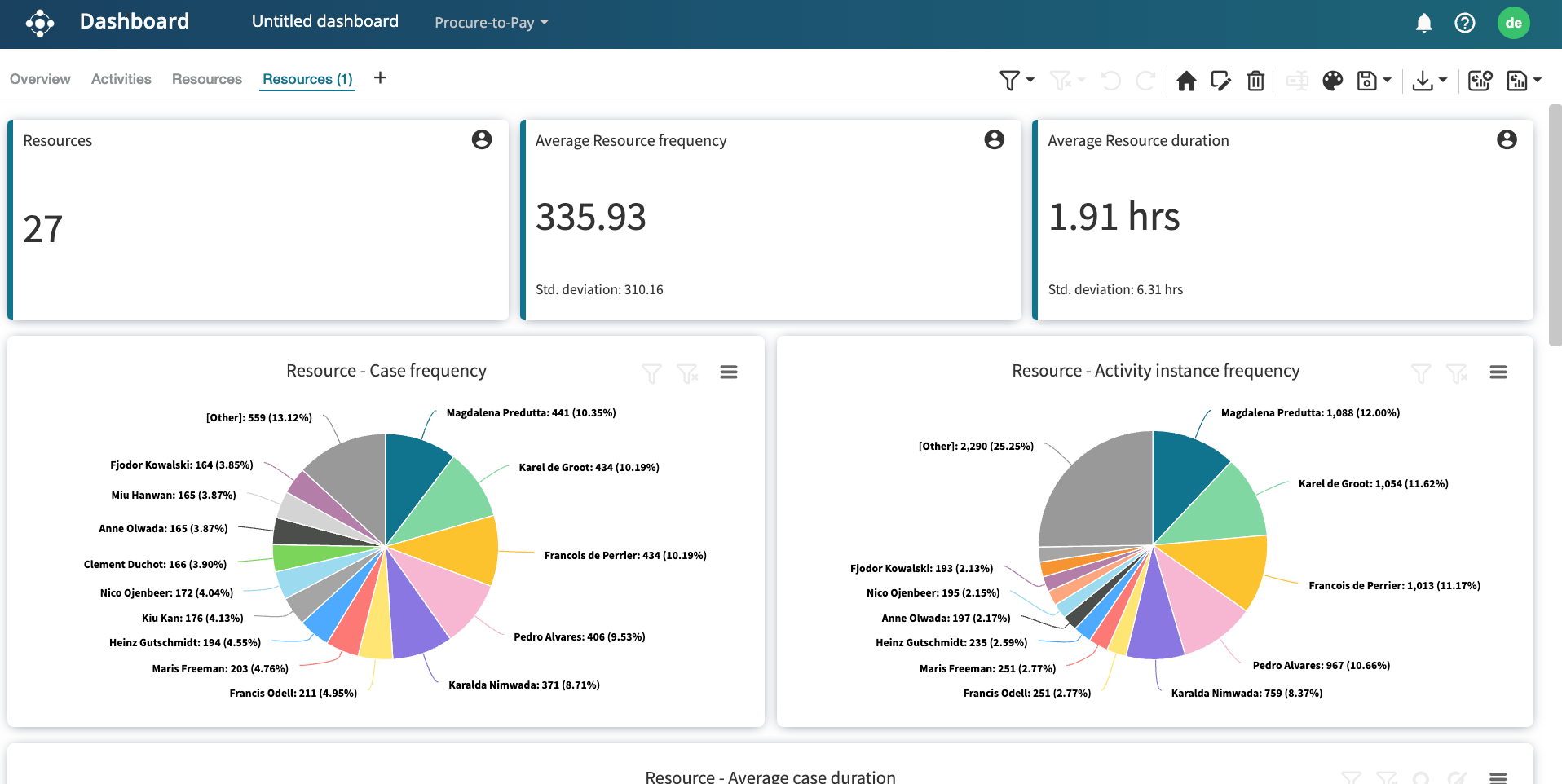Click person icon on Resources card
This screenshot has height=784, width=1562.
click(482, 140)
